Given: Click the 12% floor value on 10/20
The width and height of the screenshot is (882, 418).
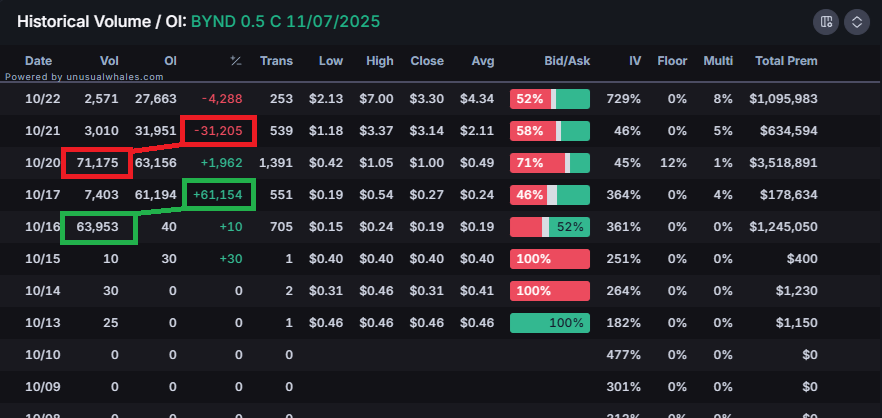Looking at the screenshot, I should pos(674,163).
